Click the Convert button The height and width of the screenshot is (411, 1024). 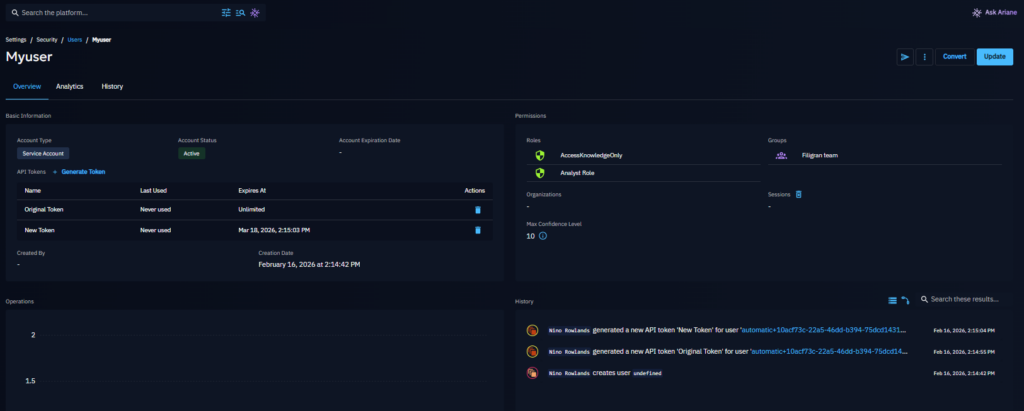pos(954,57)
